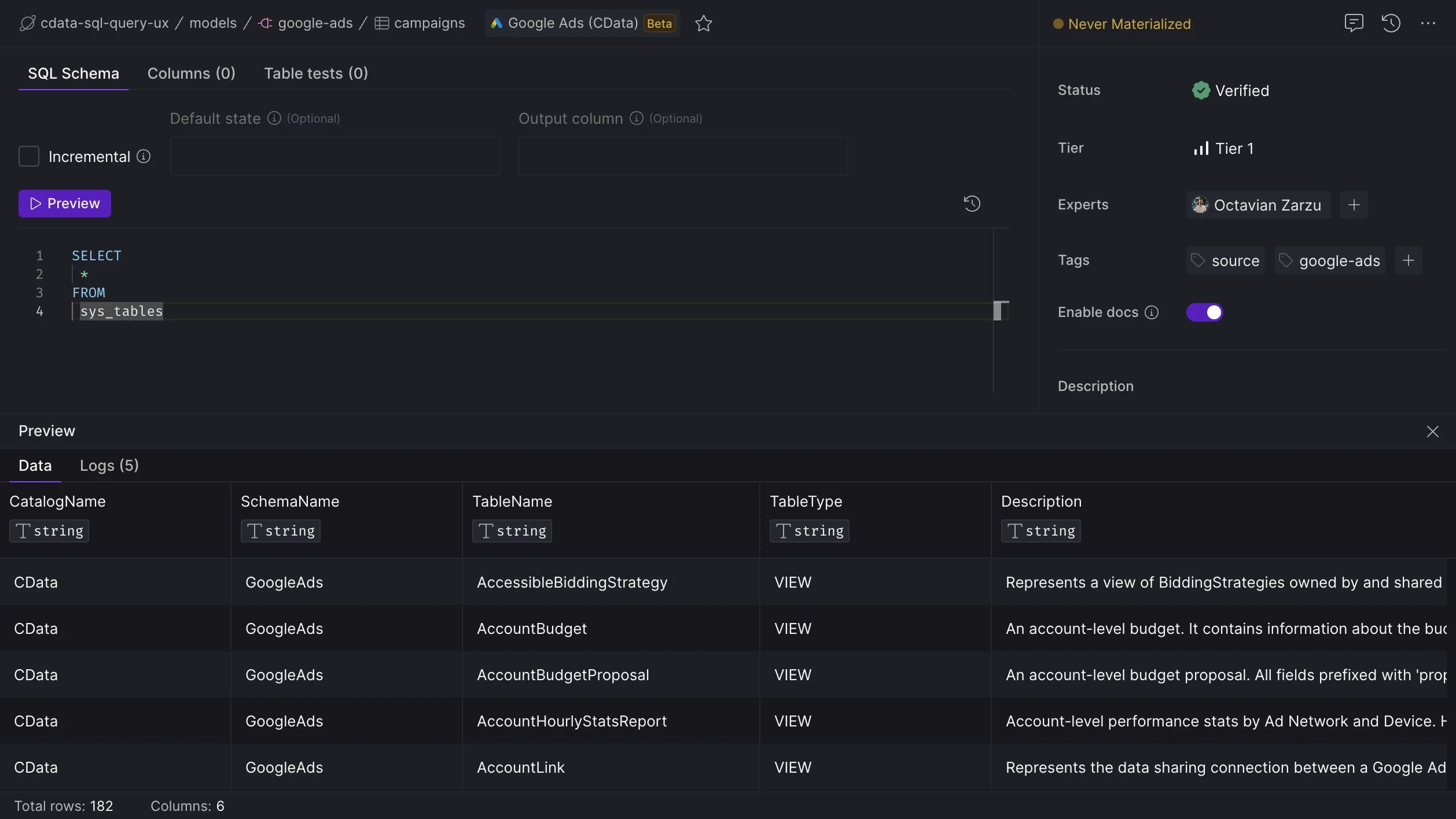The height and width of the screenshot is (819, 1456).
Task: Click the Never Materialized status dot
Action: [x=1058, y=24]
